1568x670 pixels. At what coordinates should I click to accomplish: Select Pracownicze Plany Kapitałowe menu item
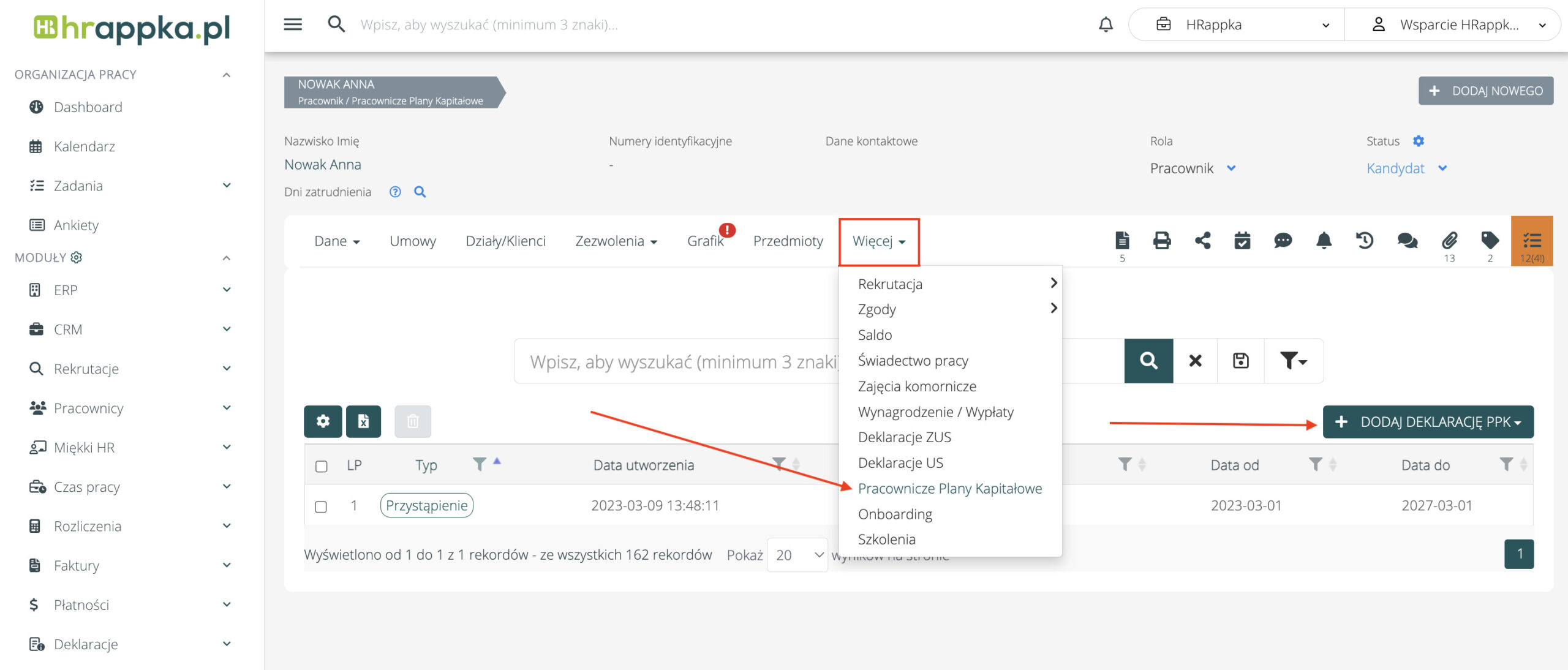[x=949, y=489]
